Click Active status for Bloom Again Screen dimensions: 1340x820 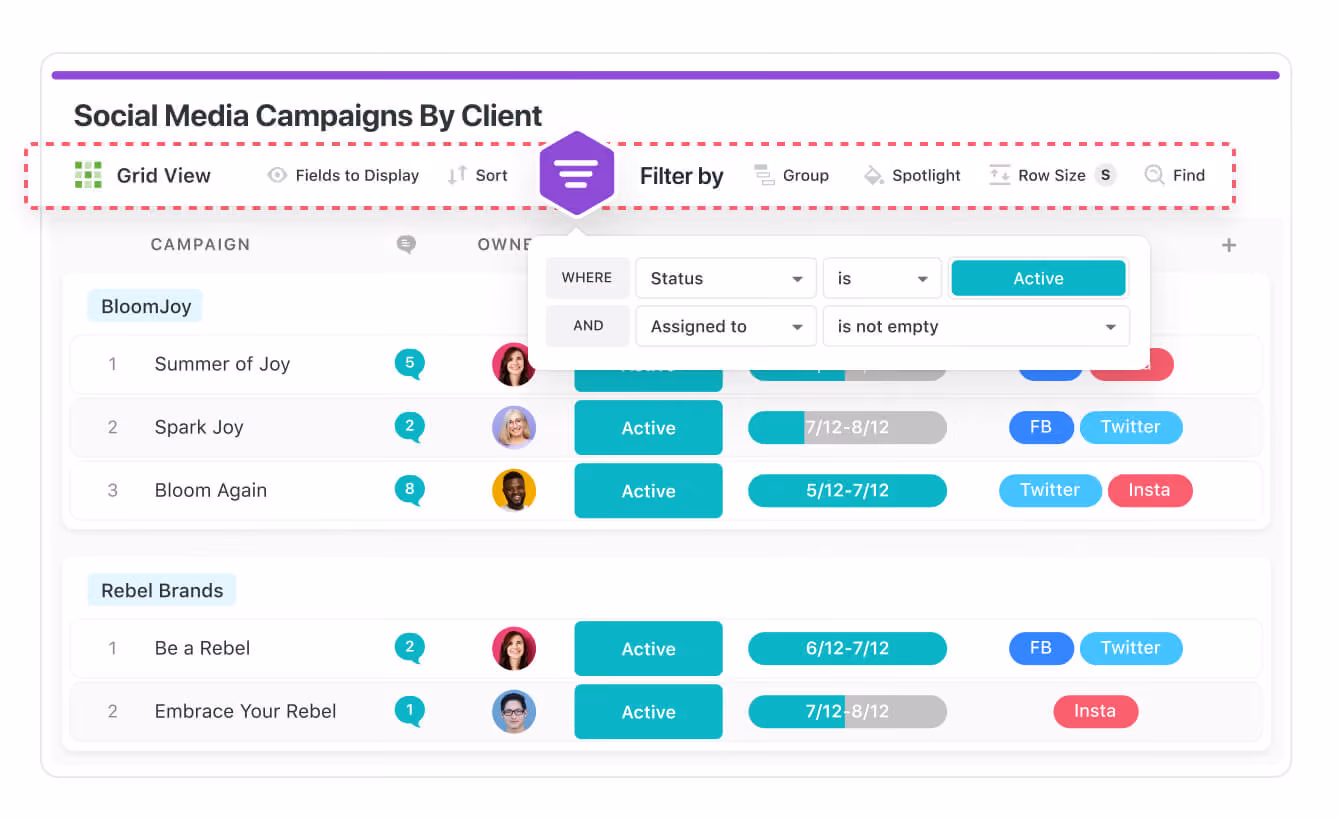(x=648, y=491)
